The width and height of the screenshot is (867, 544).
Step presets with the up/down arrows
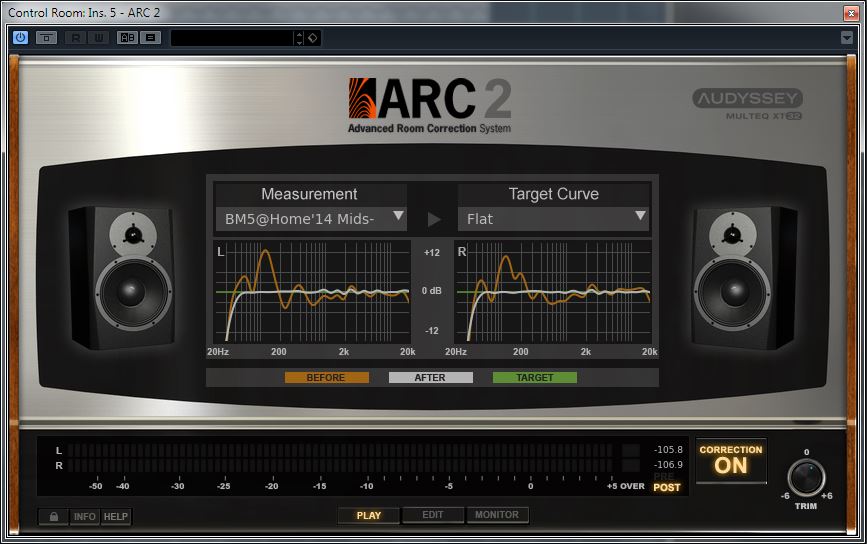pos(299,38)
